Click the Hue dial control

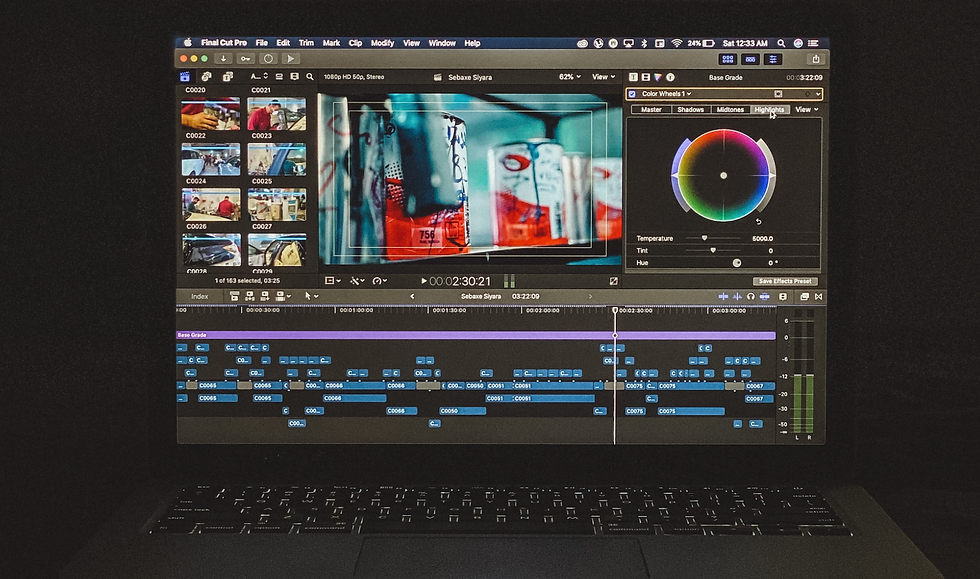coord(737,263)
